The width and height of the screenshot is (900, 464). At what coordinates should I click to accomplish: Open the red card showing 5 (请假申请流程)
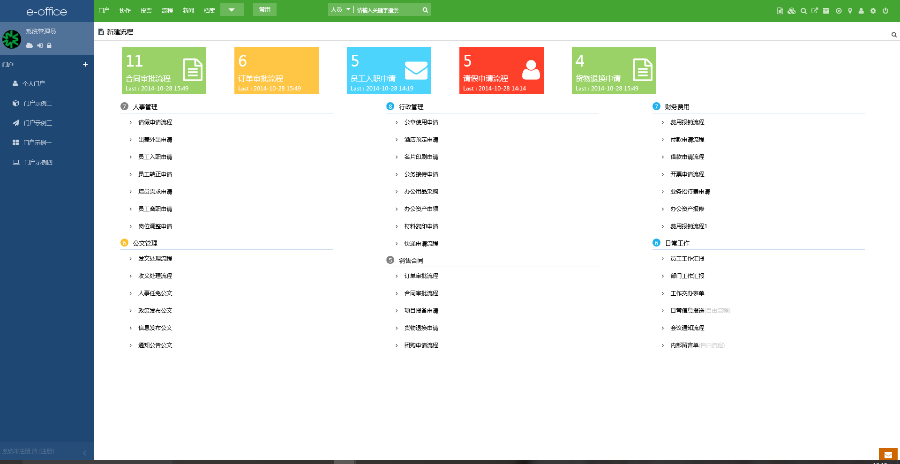click(501, 70)
